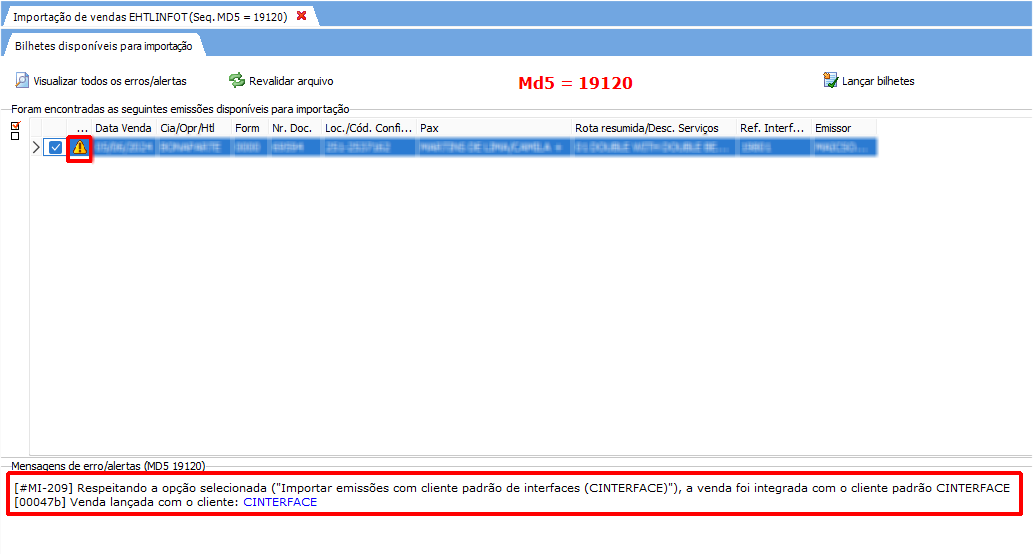
Task: Sort by the Cia/Opr/Htl column header
Action: (193, 128)
